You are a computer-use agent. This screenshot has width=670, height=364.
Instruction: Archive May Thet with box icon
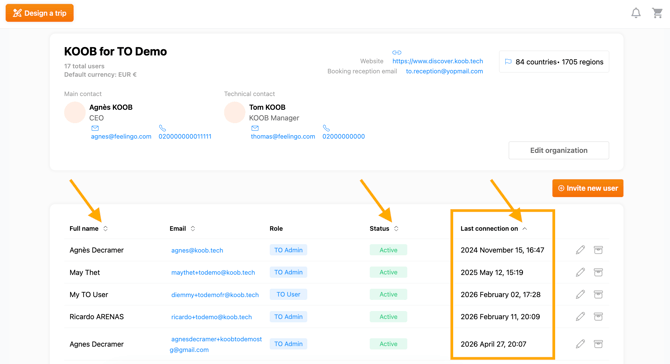click(598, 272)
